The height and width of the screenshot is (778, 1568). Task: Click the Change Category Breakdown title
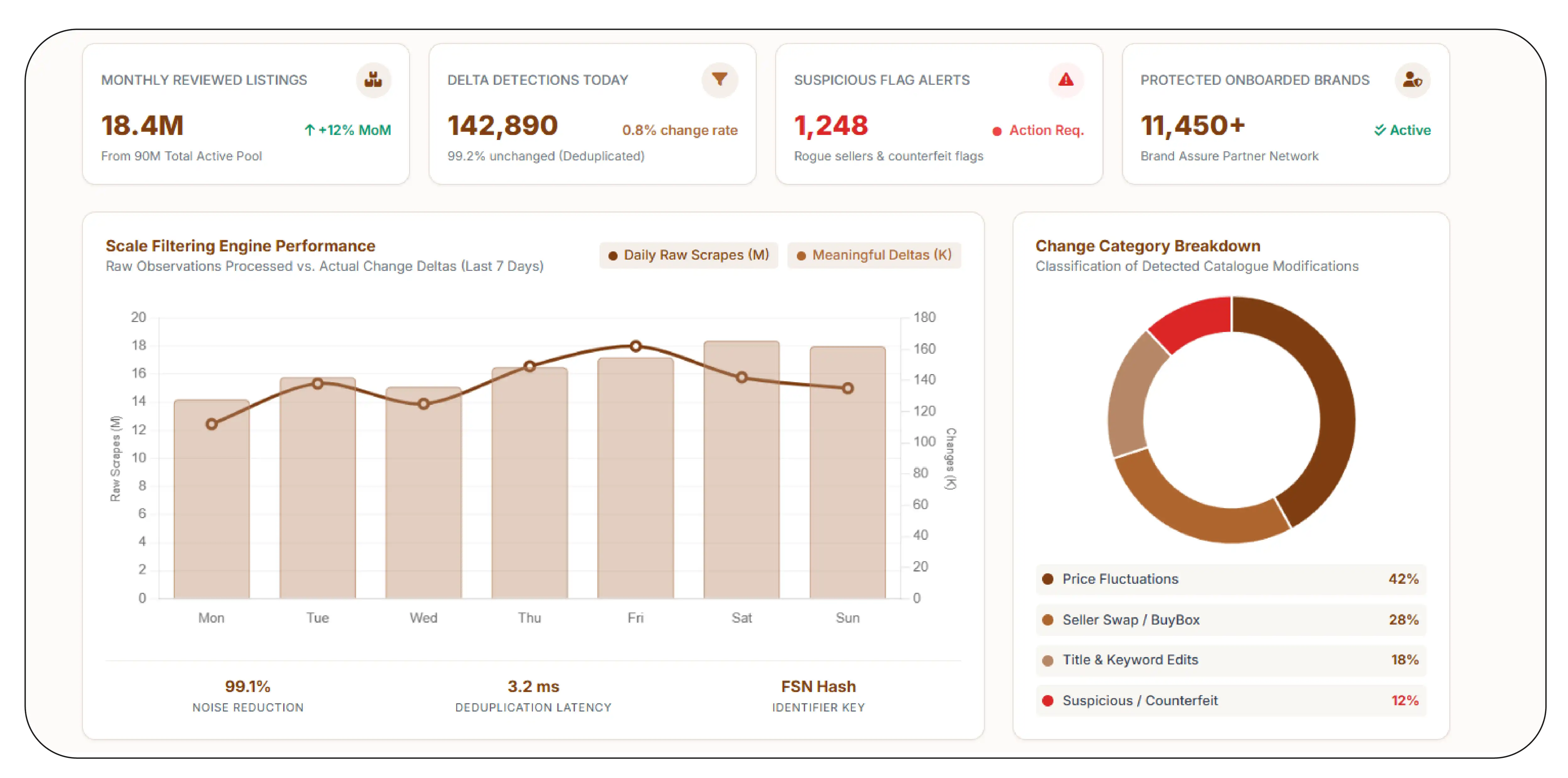(1148, 246)
